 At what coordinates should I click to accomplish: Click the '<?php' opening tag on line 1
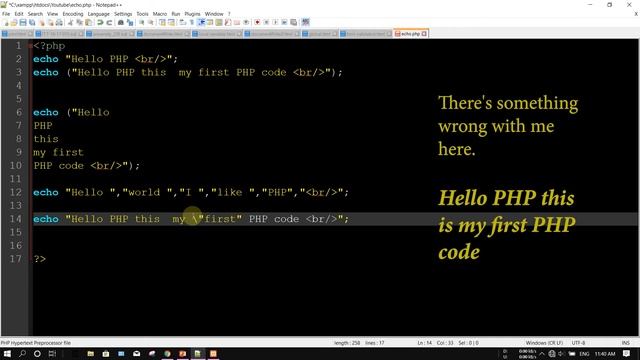[49, 46]
